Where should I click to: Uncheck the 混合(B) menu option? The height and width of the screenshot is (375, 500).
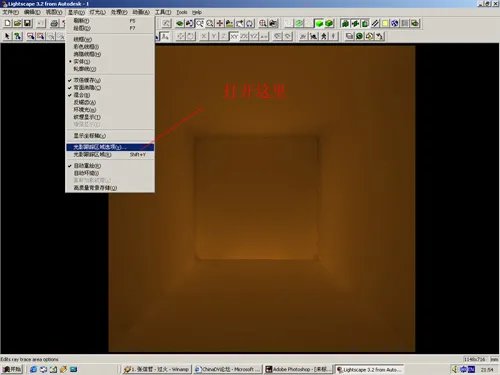110,95
